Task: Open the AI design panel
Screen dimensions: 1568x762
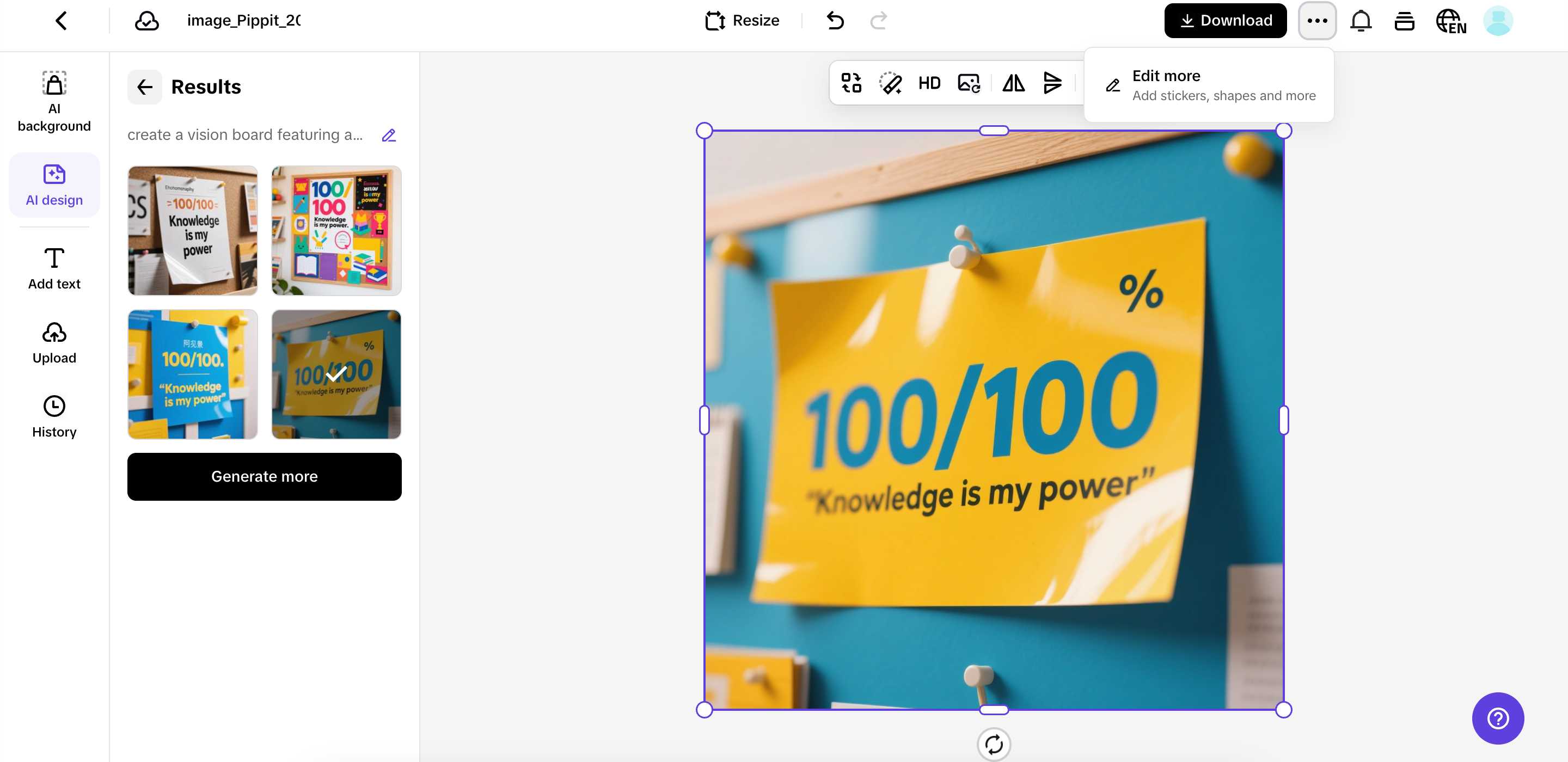Action: point(53,185)
